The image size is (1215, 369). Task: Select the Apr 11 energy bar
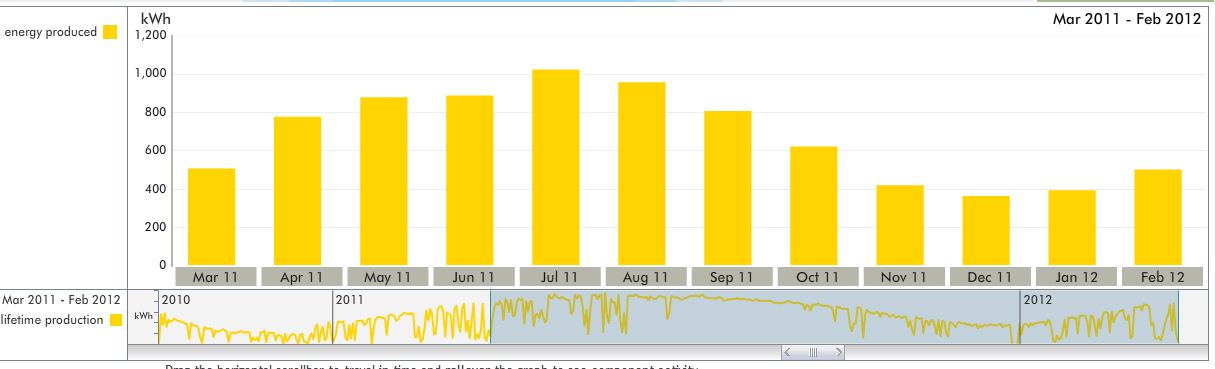pyautogui.click(x=298, y=190)
